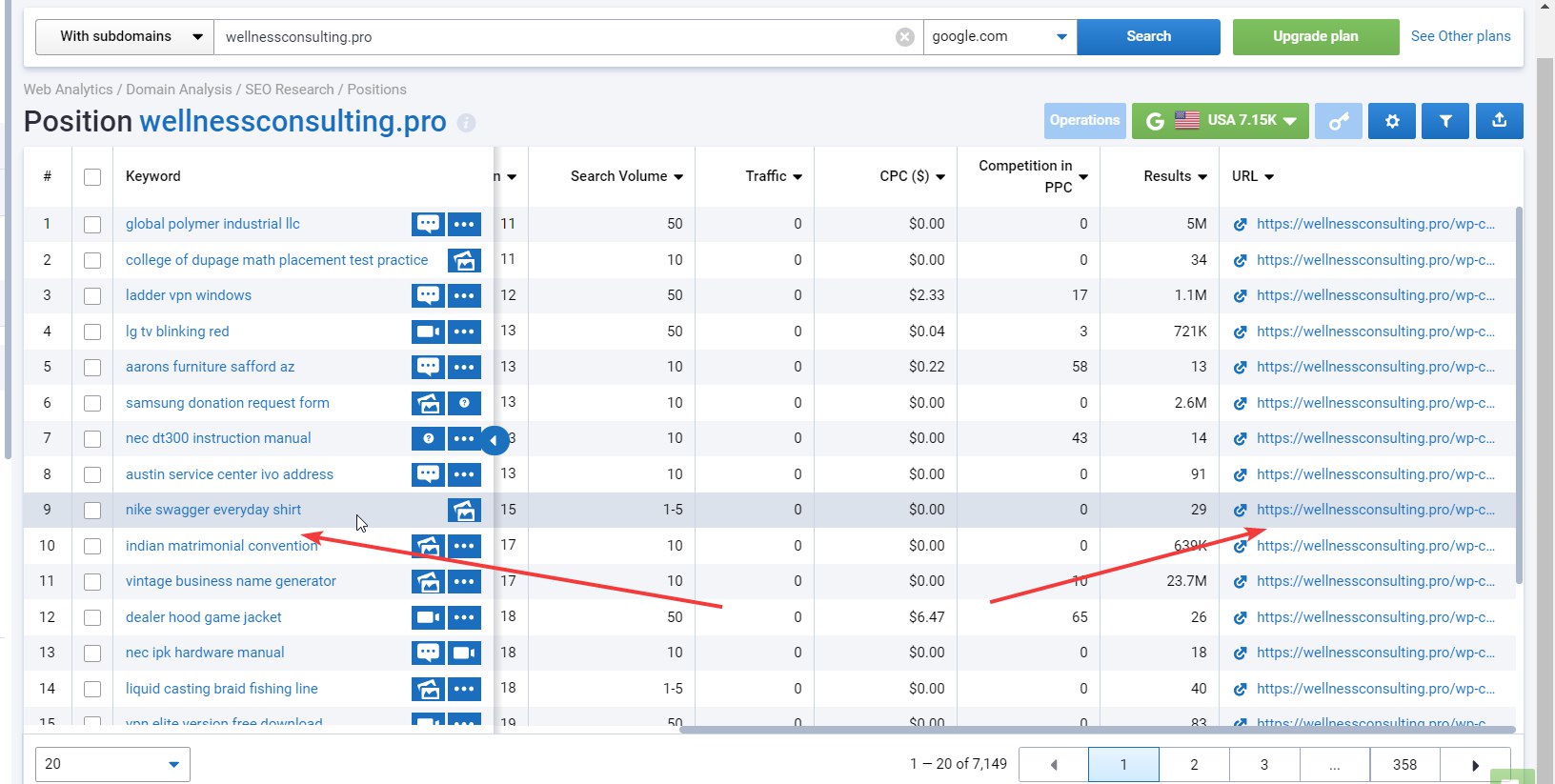Viewport: 1555px width, 784px height.
Task: Open the filter funnel button
Action: (1445, 121)
